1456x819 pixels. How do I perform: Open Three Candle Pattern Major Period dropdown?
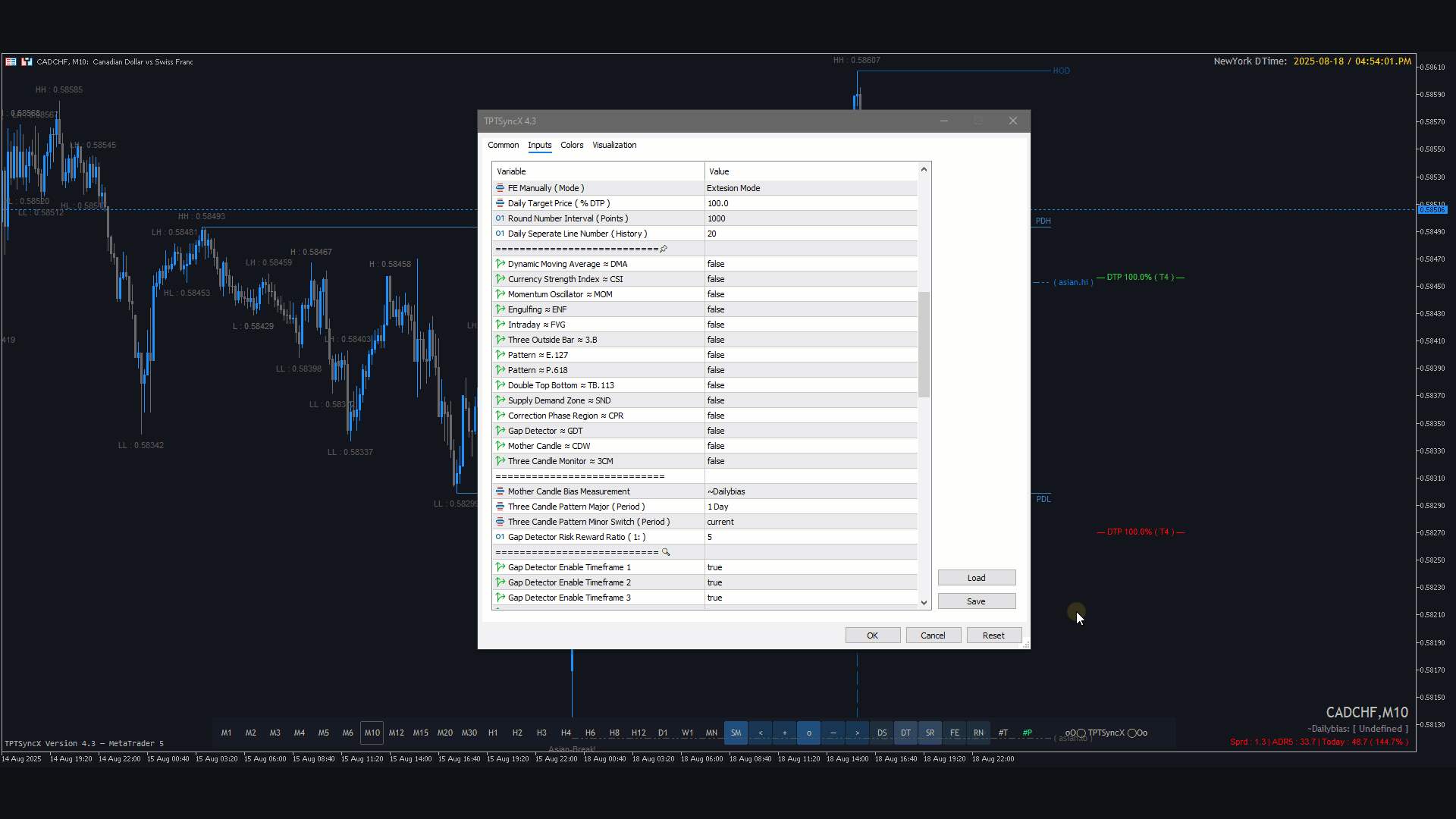tap(811, 507)
